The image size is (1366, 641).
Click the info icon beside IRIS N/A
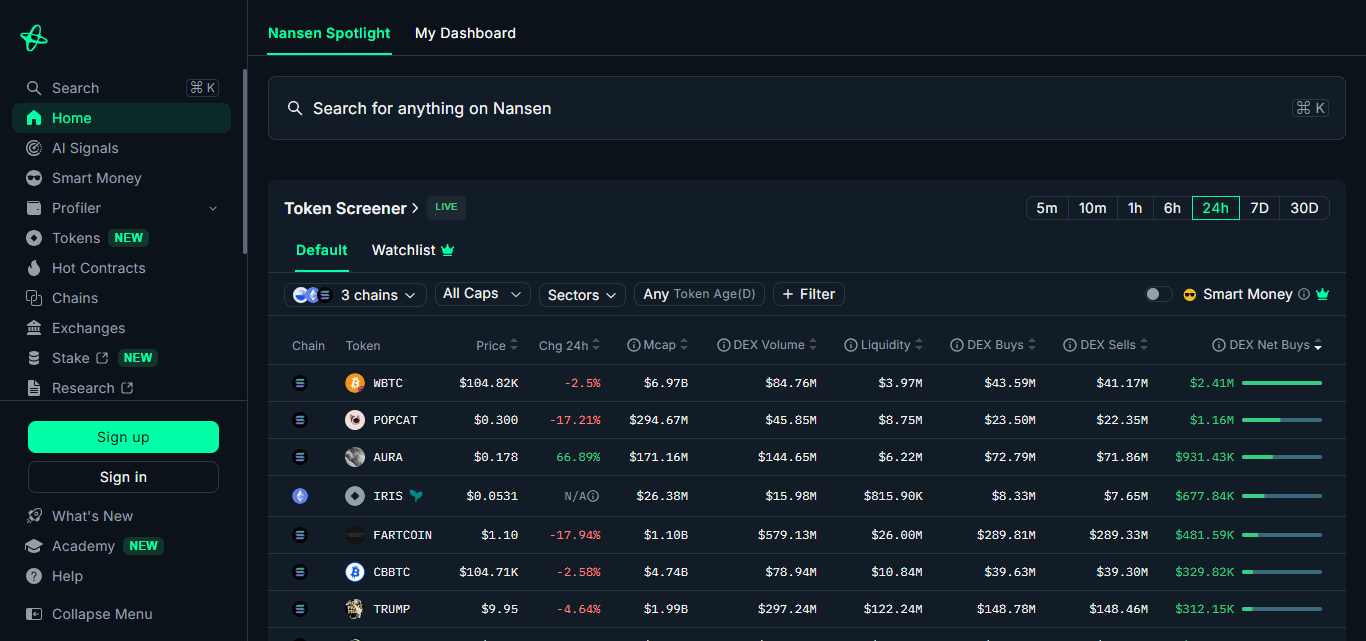point(593,496)
